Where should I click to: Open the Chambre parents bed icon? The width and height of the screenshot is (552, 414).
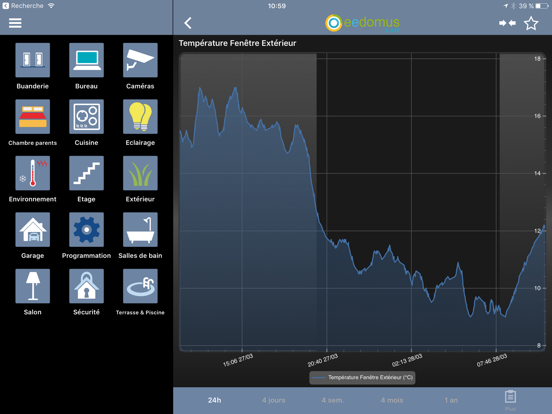pos(33,117)
